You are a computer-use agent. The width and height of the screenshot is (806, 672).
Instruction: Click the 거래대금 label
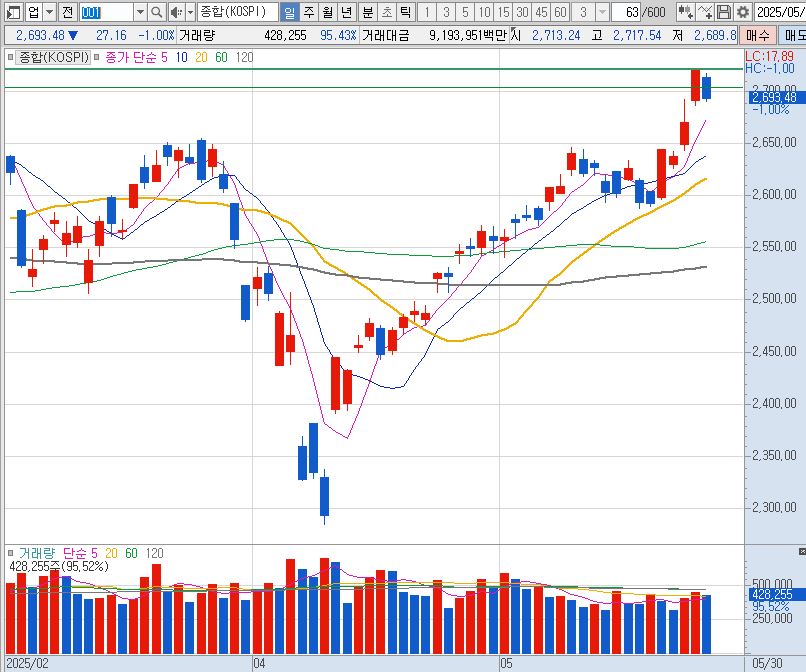(386, 35)
